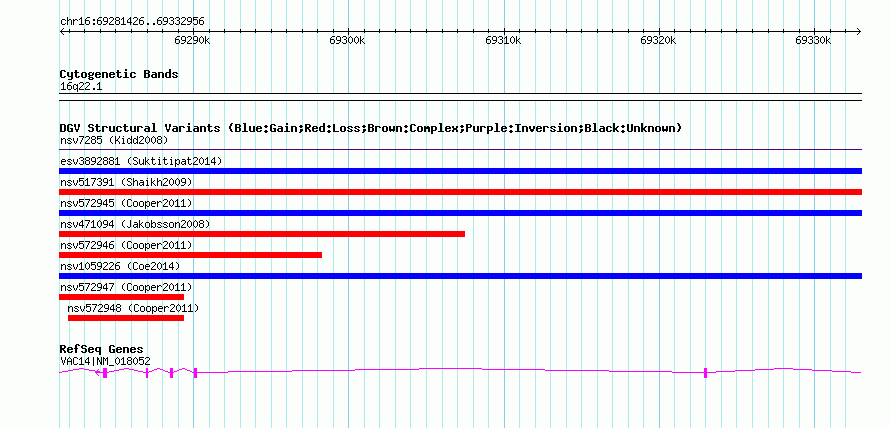Click the isolated VAC14 exon near 69323k
The image size is (890, 428).
706,372
